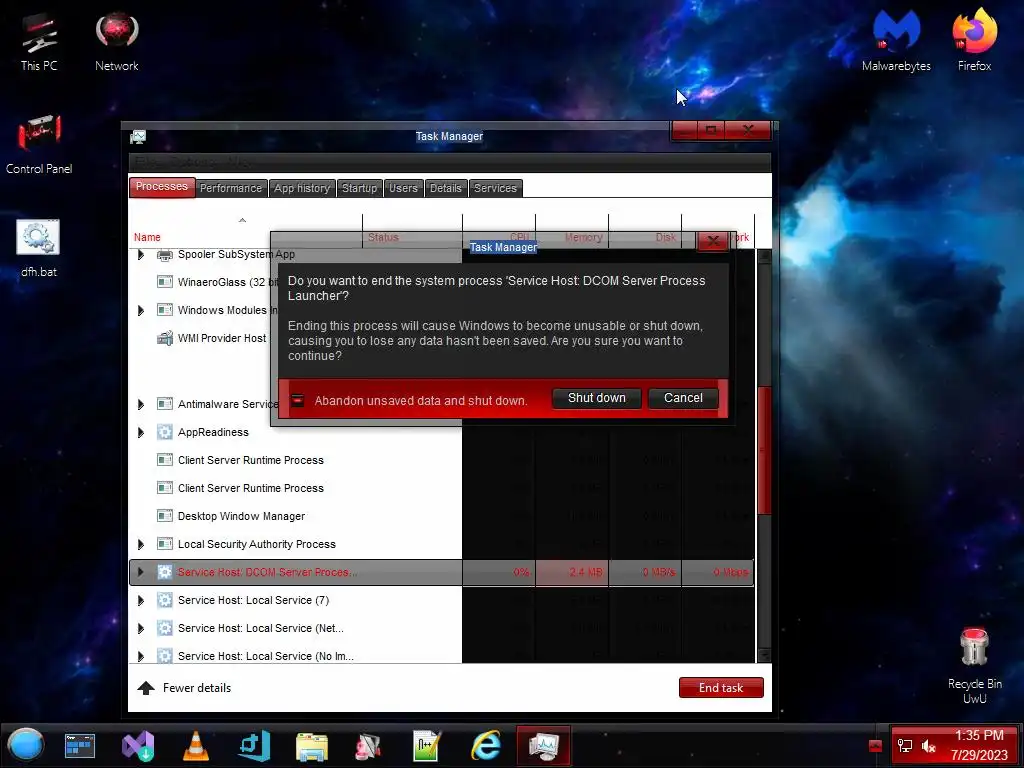This screenshot has height=768, width=1024.
Task: Open the Control Panel desktop icon
Action: pos(39,145)
